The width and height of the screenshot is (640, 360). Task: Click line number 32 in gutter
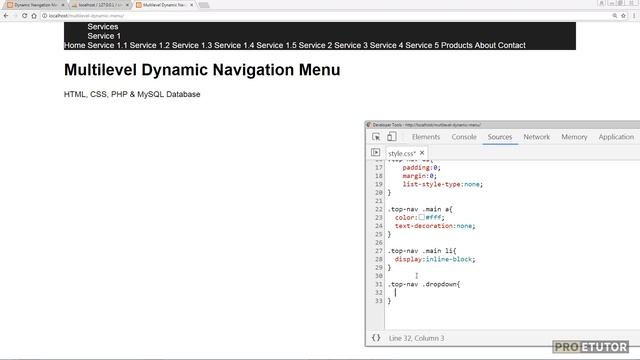(x=379, y=292)
